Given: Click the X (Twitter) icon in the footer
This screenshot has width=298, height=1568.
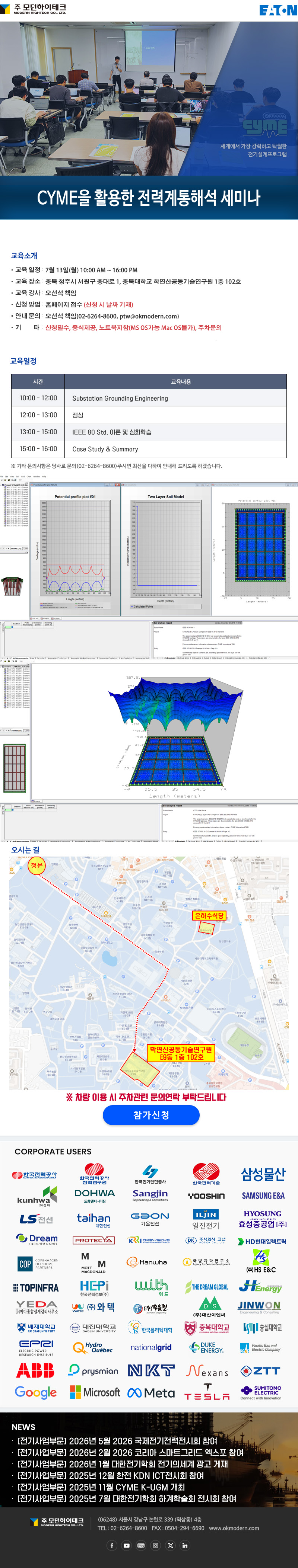Looking at the screenshot, I should click(170, 1545).
